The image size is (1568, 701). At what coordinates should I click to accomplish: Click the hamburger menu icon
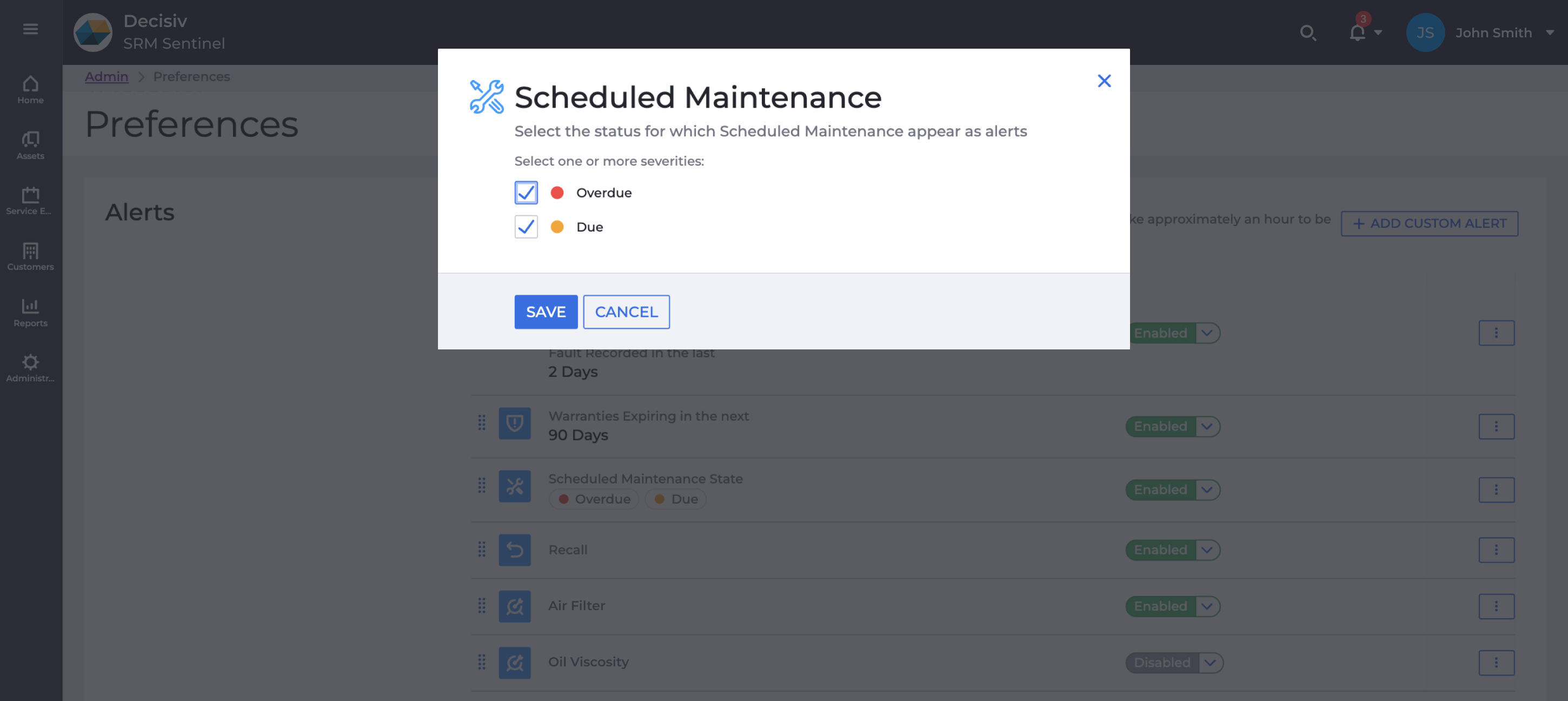pos(30,29)
